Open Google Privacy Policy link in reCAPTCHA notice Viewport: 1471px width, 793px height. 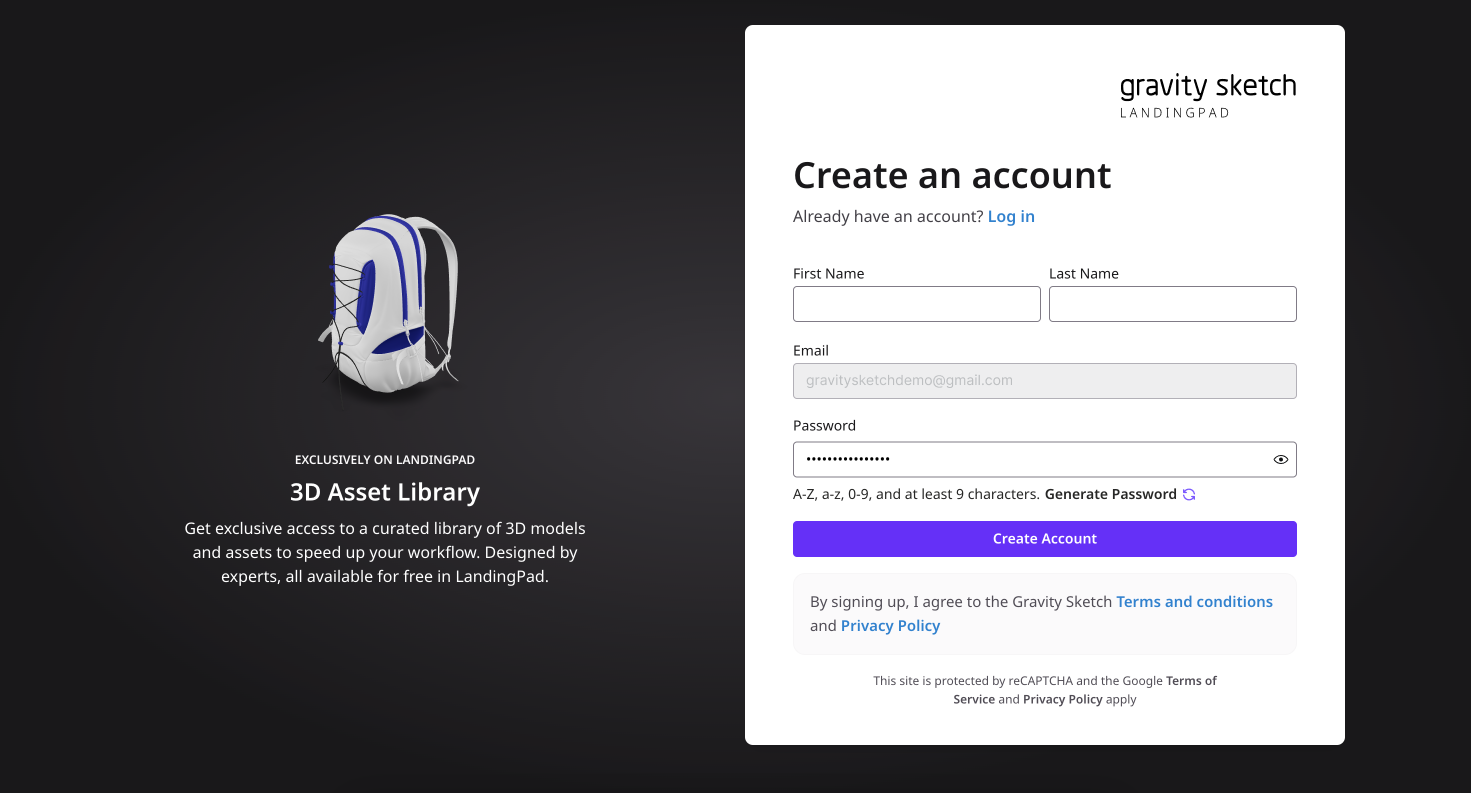[x=1062, y=700]
